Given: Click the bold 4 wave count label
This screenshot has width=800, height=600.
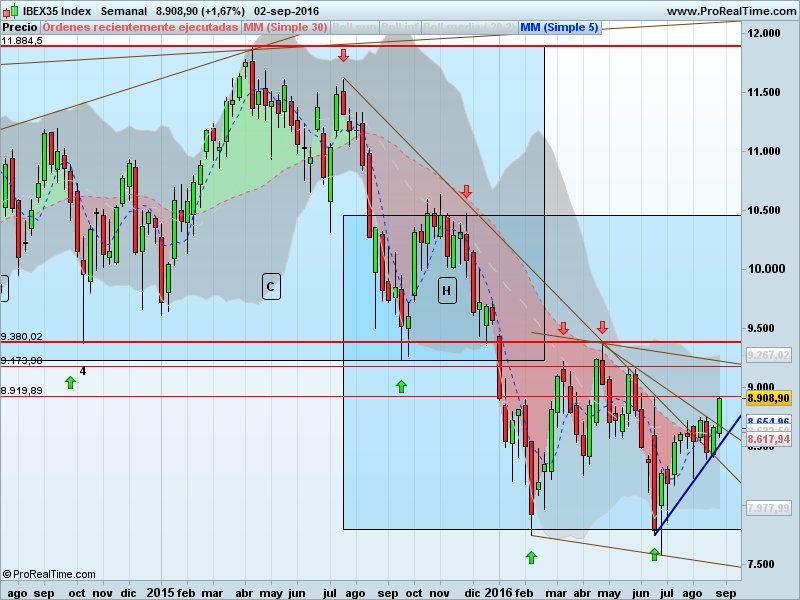Looking at the screenshot, I should [83, 371].
